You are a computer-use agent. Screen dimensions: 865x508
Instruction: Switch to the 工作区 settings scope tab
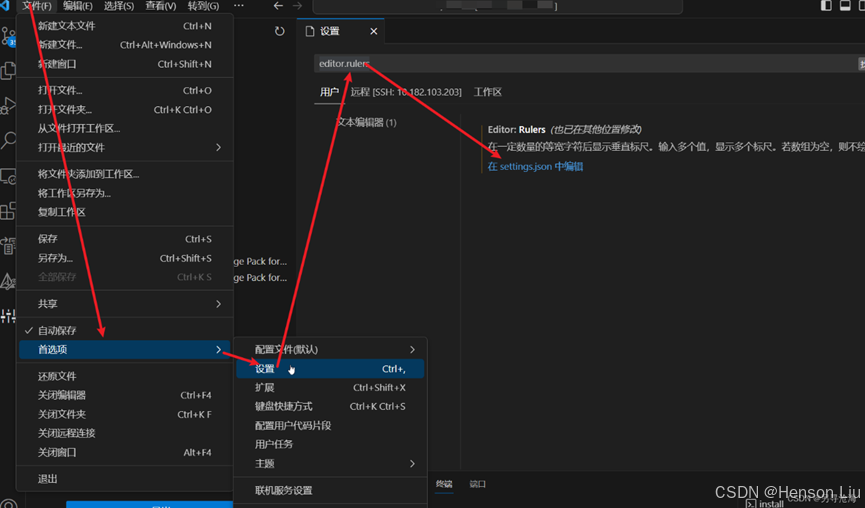click(488, 92)
